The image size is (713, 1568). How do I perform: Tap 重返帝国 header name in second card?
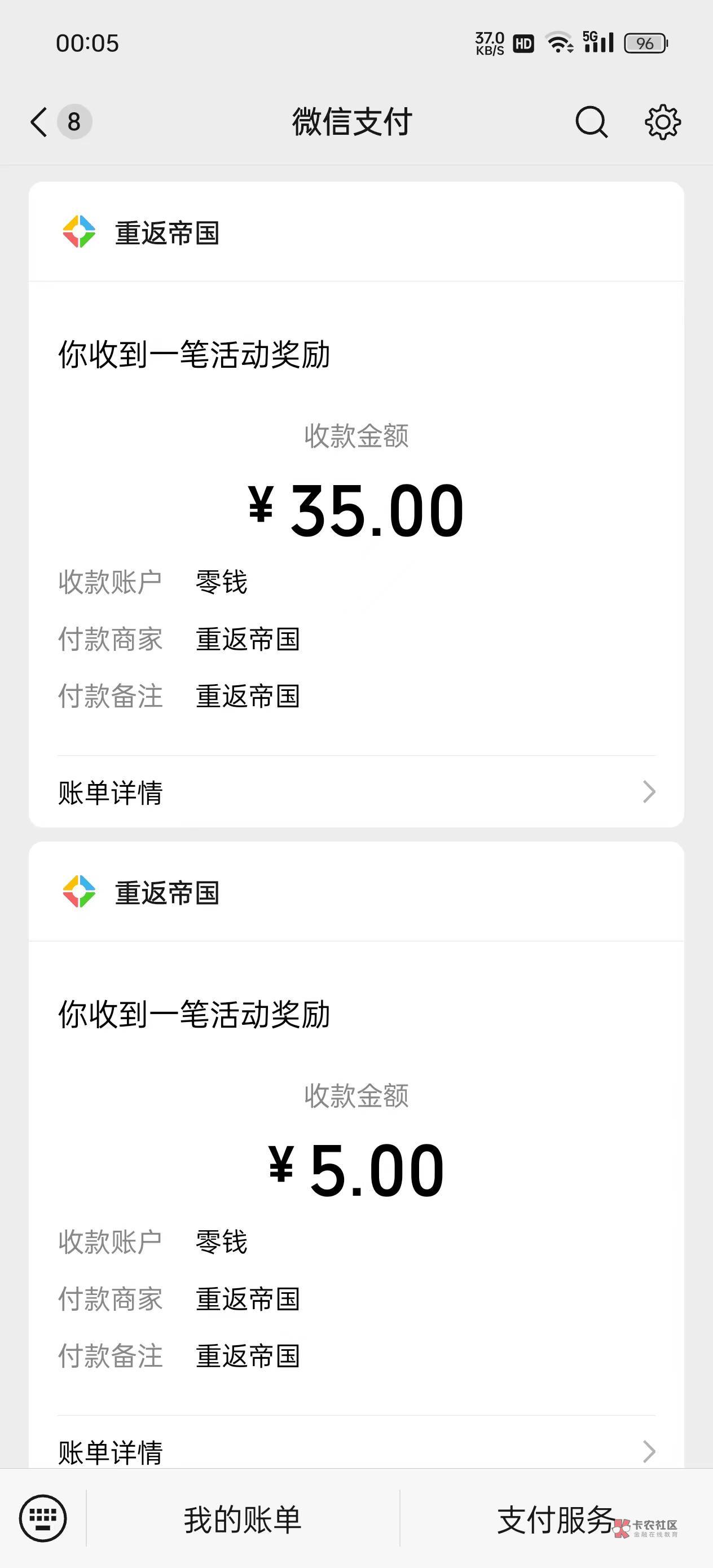(168, 893)
